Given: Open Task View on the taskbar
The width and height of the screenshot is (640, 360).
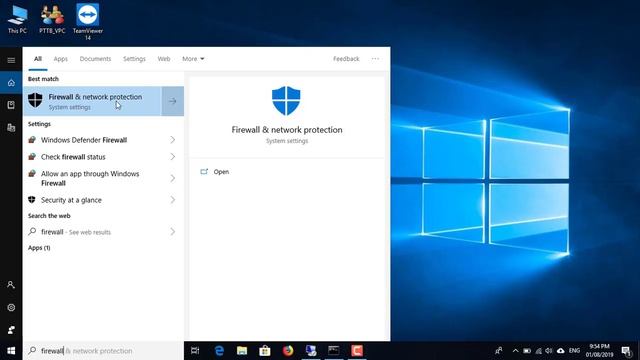Looking at the screenshot, I should point(195,351).
